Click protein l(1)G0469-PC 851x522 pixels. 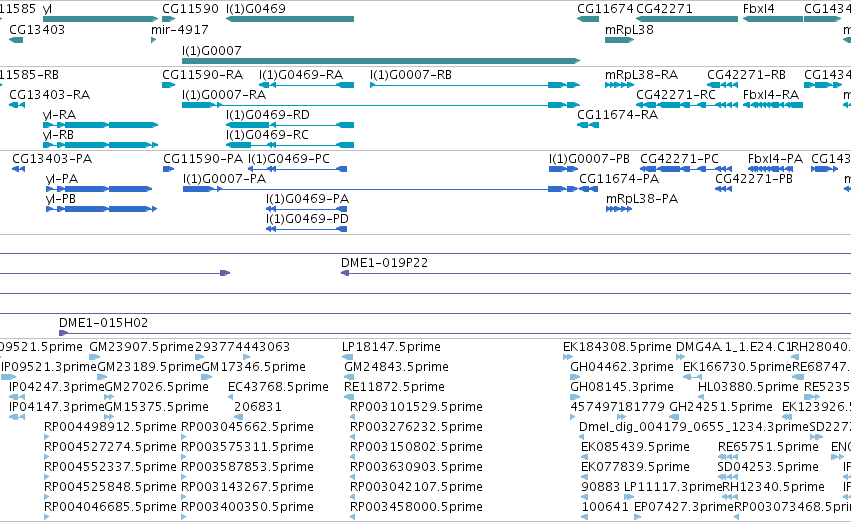(x=289, y=158)
